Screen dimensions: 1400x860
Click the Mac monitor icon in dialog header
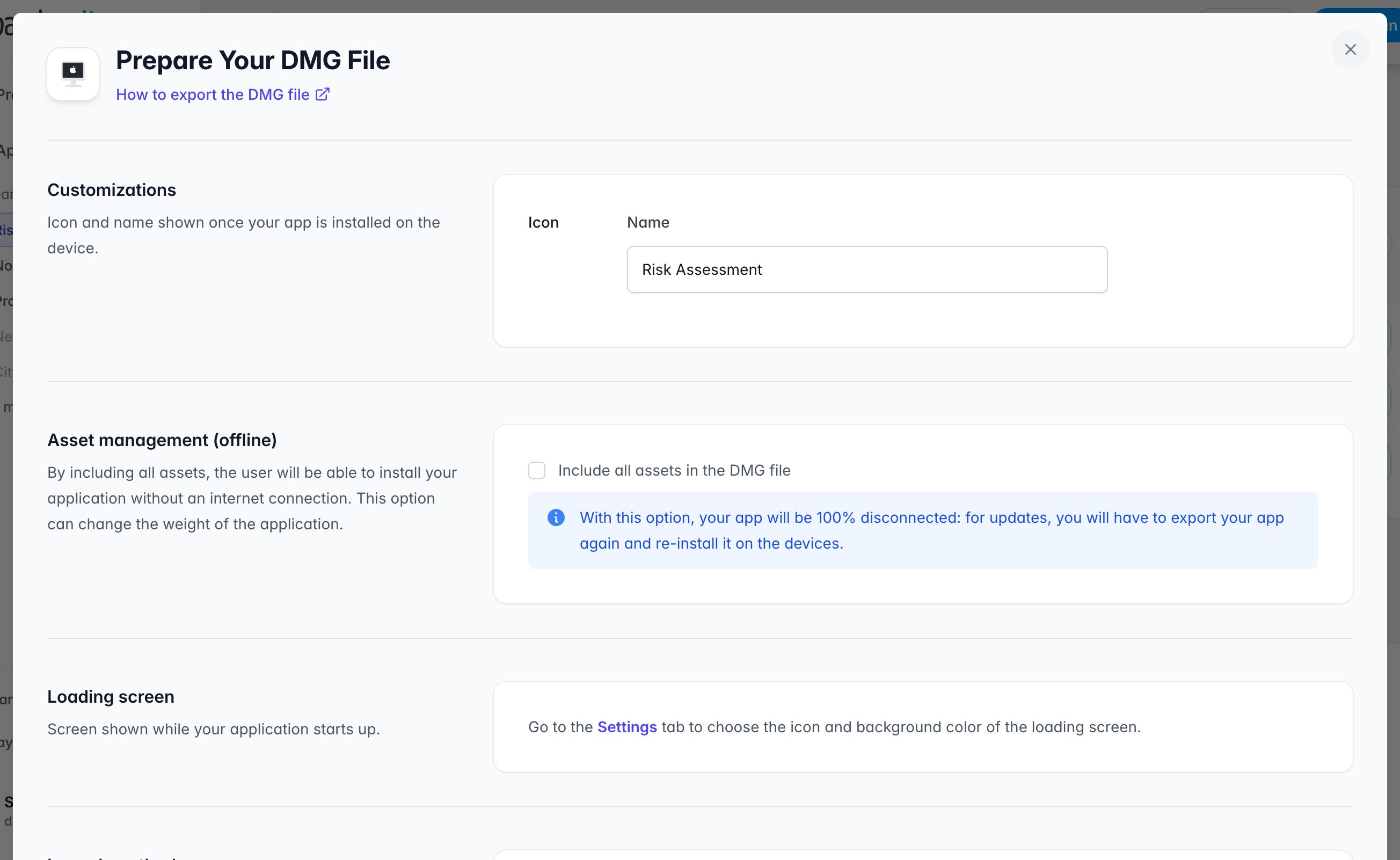point(73,74)
